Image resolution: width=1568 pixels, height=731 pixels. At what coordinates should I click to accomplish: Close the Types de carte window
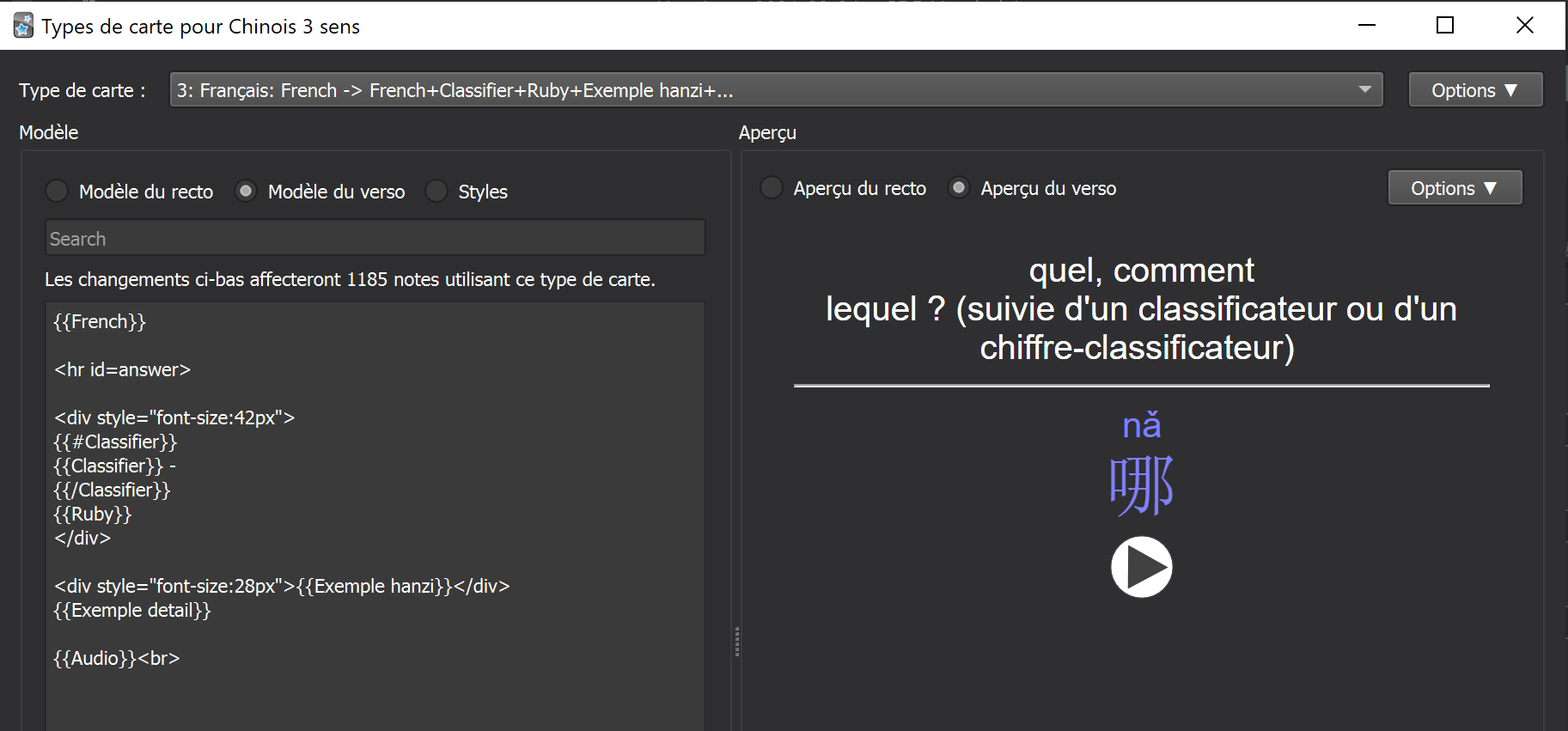click(x=1524, y=26)
